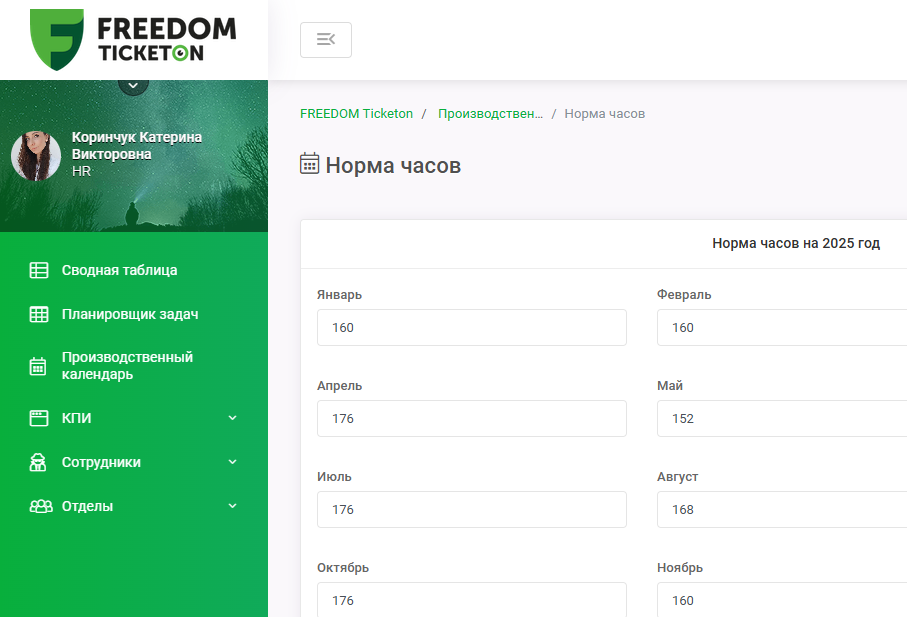Expand the Отделы menu section

pyautogui.click(x=232, y=506)
